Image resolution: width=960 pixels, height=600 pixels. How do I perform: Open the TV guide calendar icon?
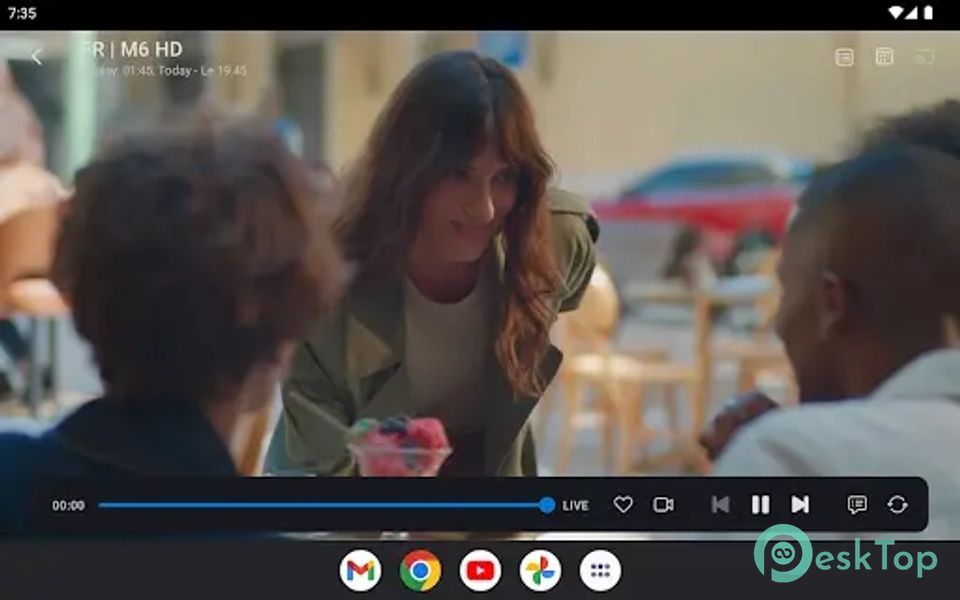tap(884, 57)
